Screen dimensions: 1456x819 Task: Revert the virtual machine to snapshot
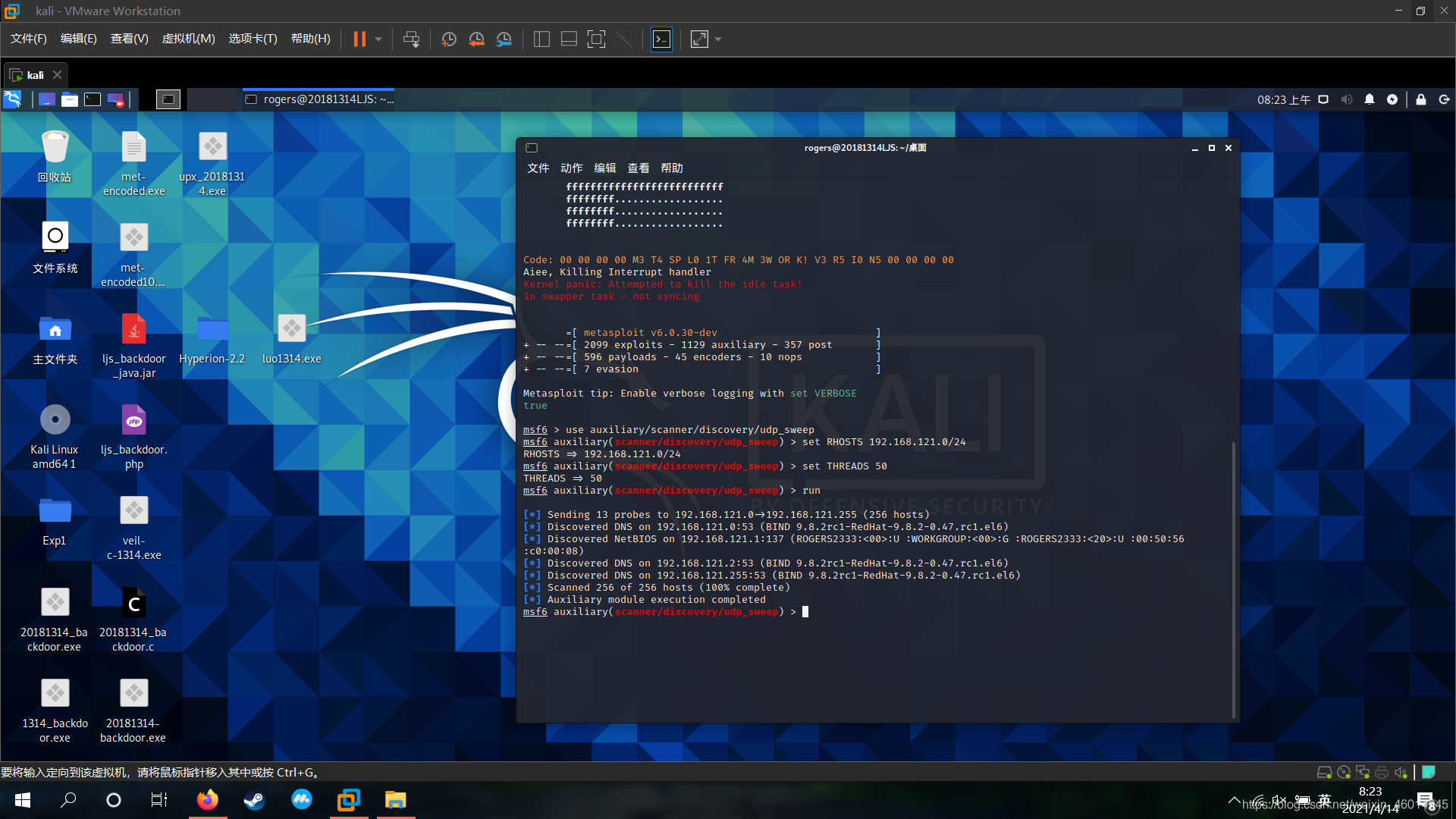[x=476, y=39]
